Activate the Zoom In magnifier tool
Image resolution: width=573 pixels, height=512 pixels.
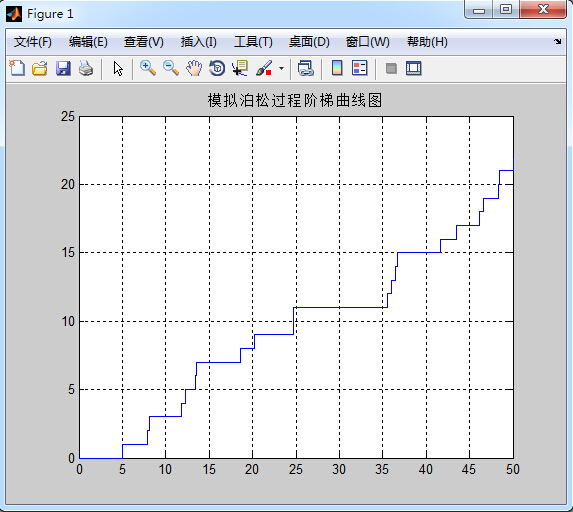[x=148, y=68]
